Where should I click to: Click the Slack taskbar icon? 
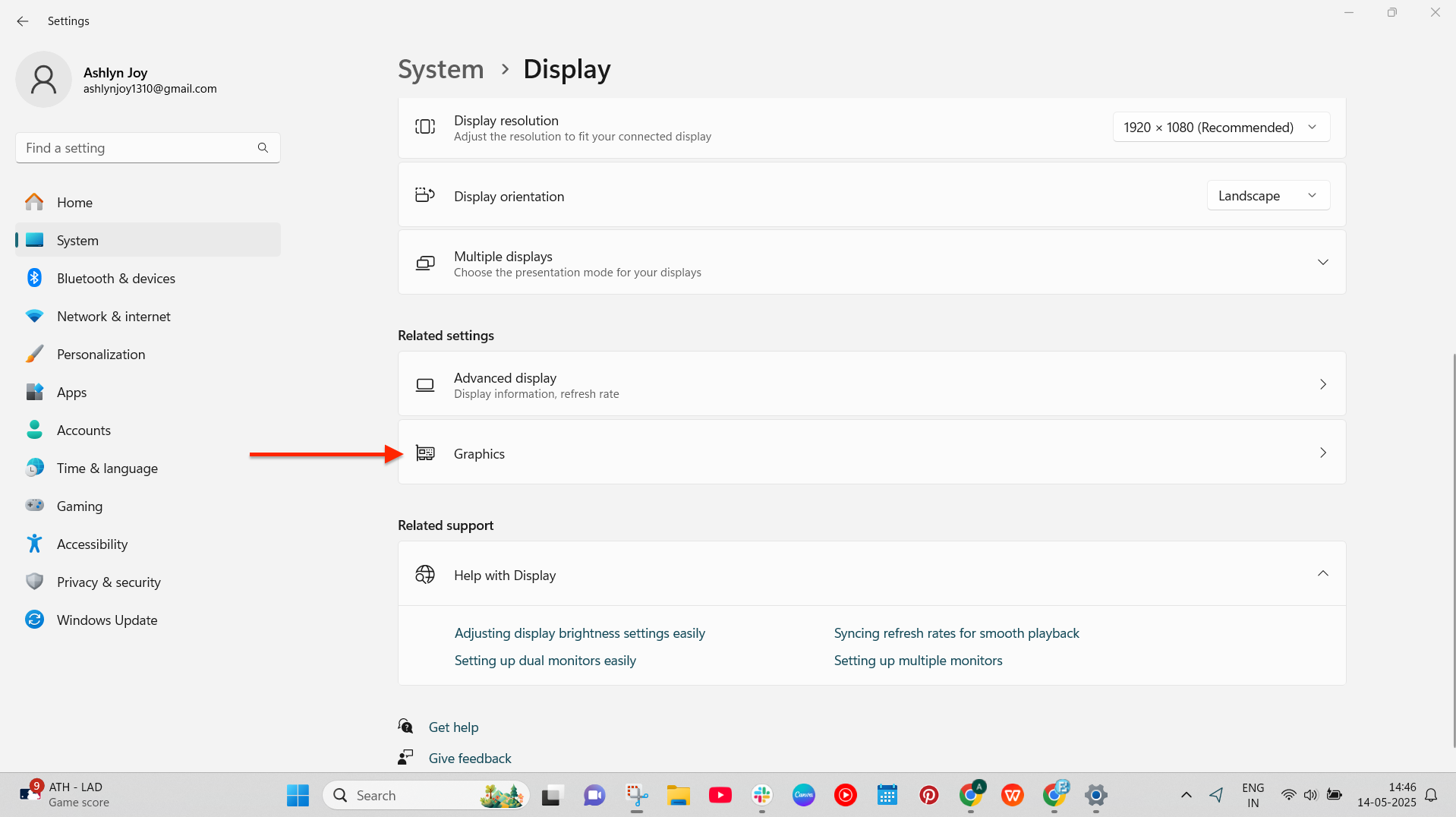pos(761,795)
